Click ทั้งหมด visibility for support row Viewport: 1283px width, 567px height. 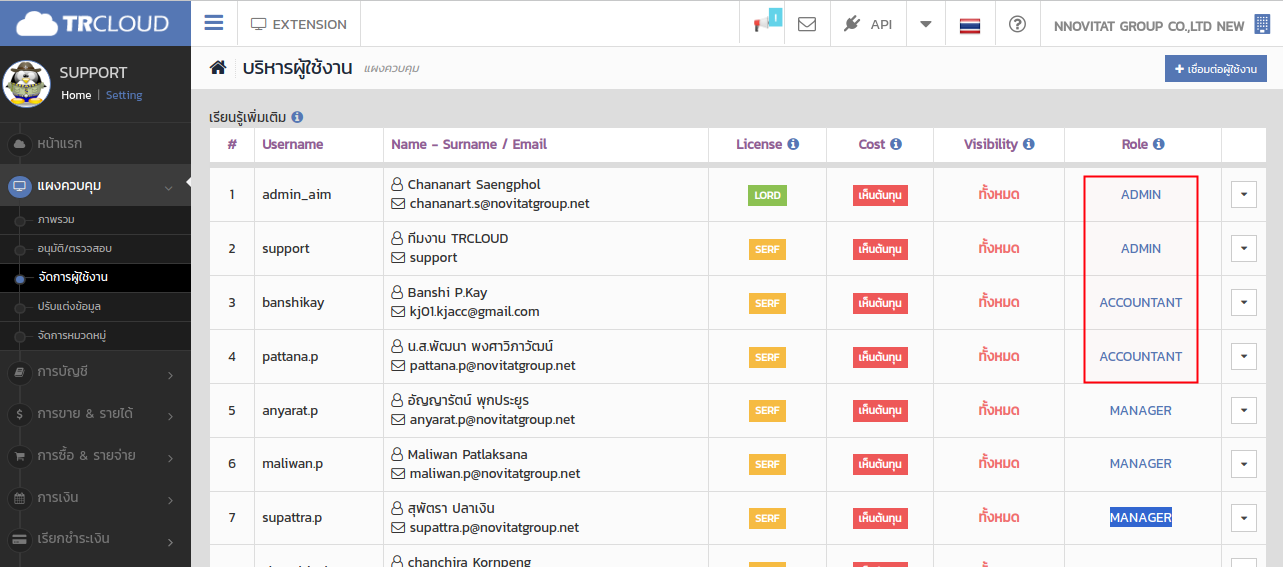(x=999, y=248)
